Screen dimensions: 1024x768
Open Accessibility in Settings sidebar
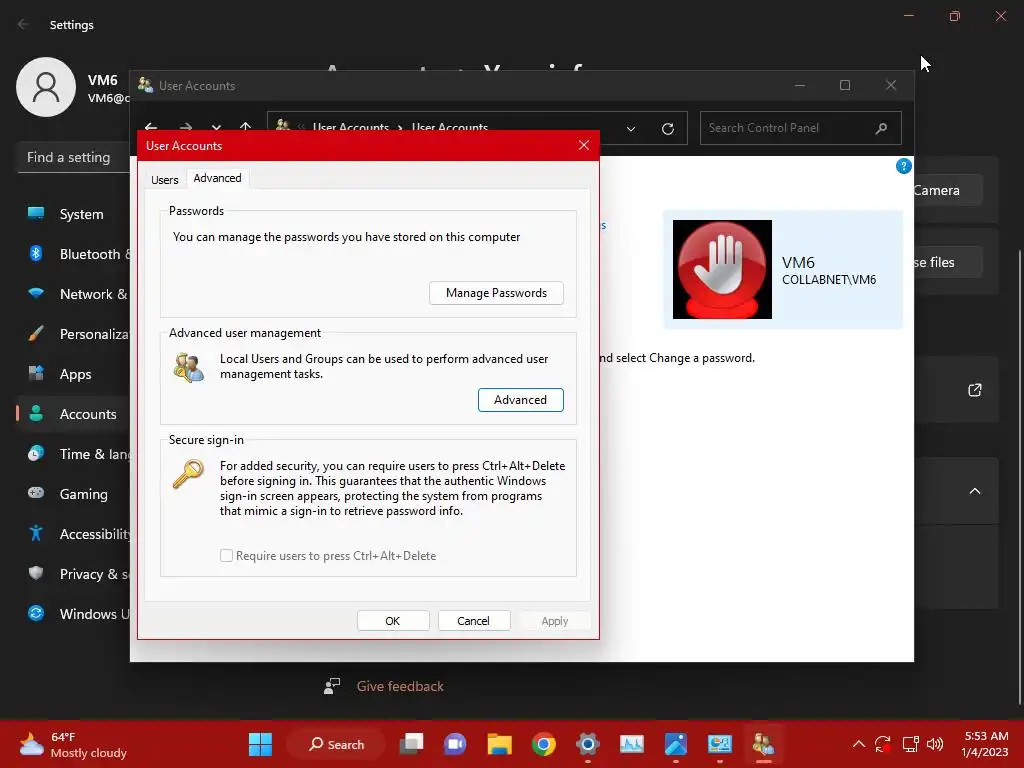click(x=73, y=534)
